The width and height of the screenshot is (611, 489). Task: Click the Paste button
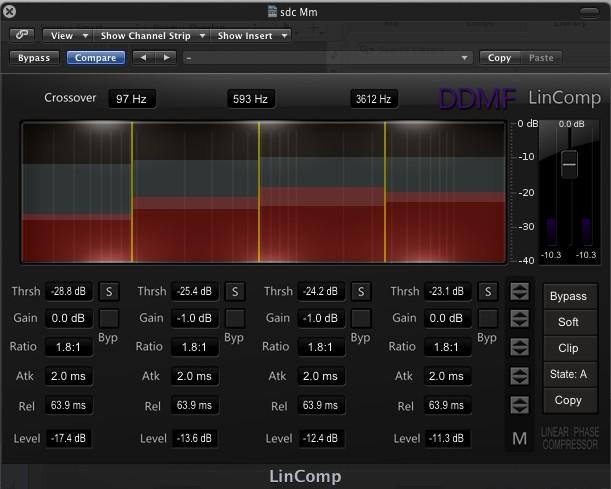(x=541, y=58)
